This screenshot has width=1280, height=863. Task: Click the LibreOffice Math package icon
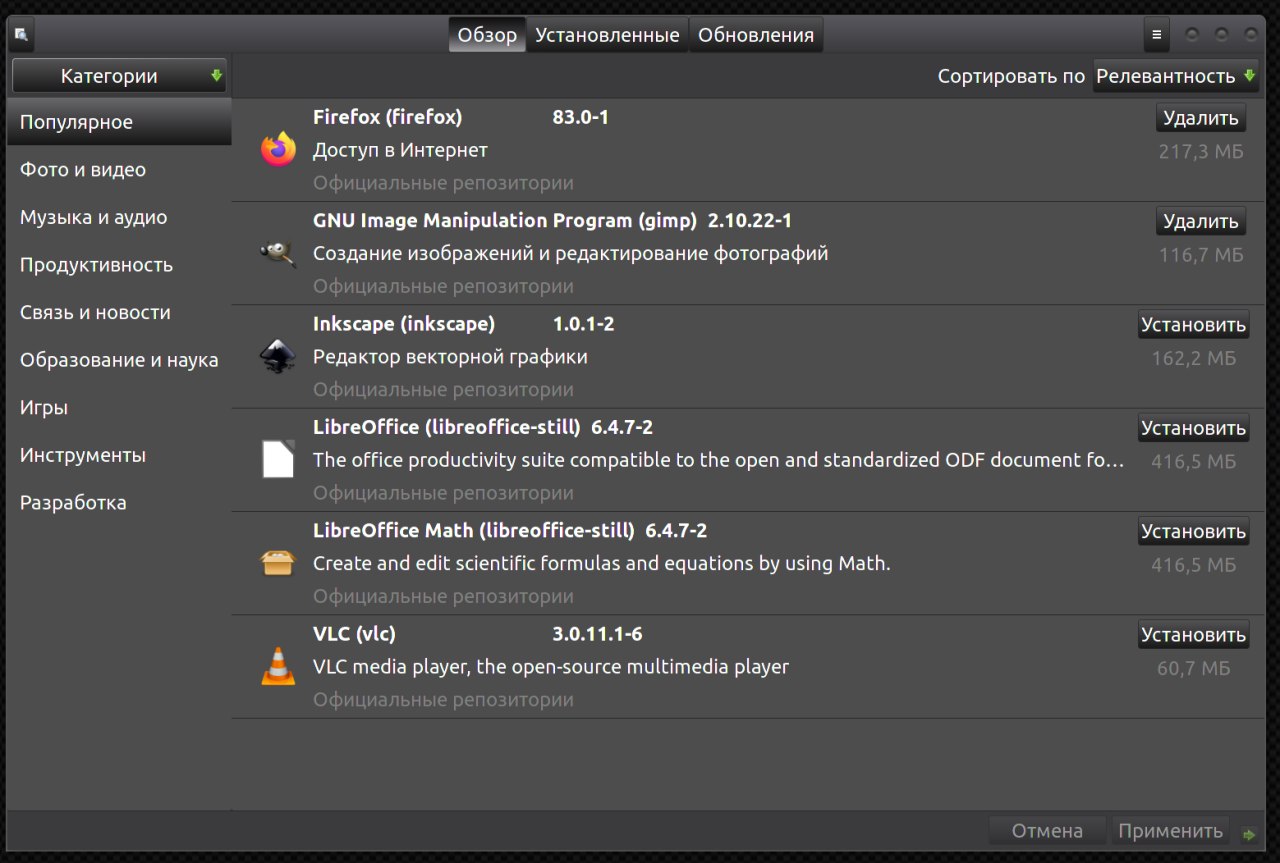click(278, 563)
